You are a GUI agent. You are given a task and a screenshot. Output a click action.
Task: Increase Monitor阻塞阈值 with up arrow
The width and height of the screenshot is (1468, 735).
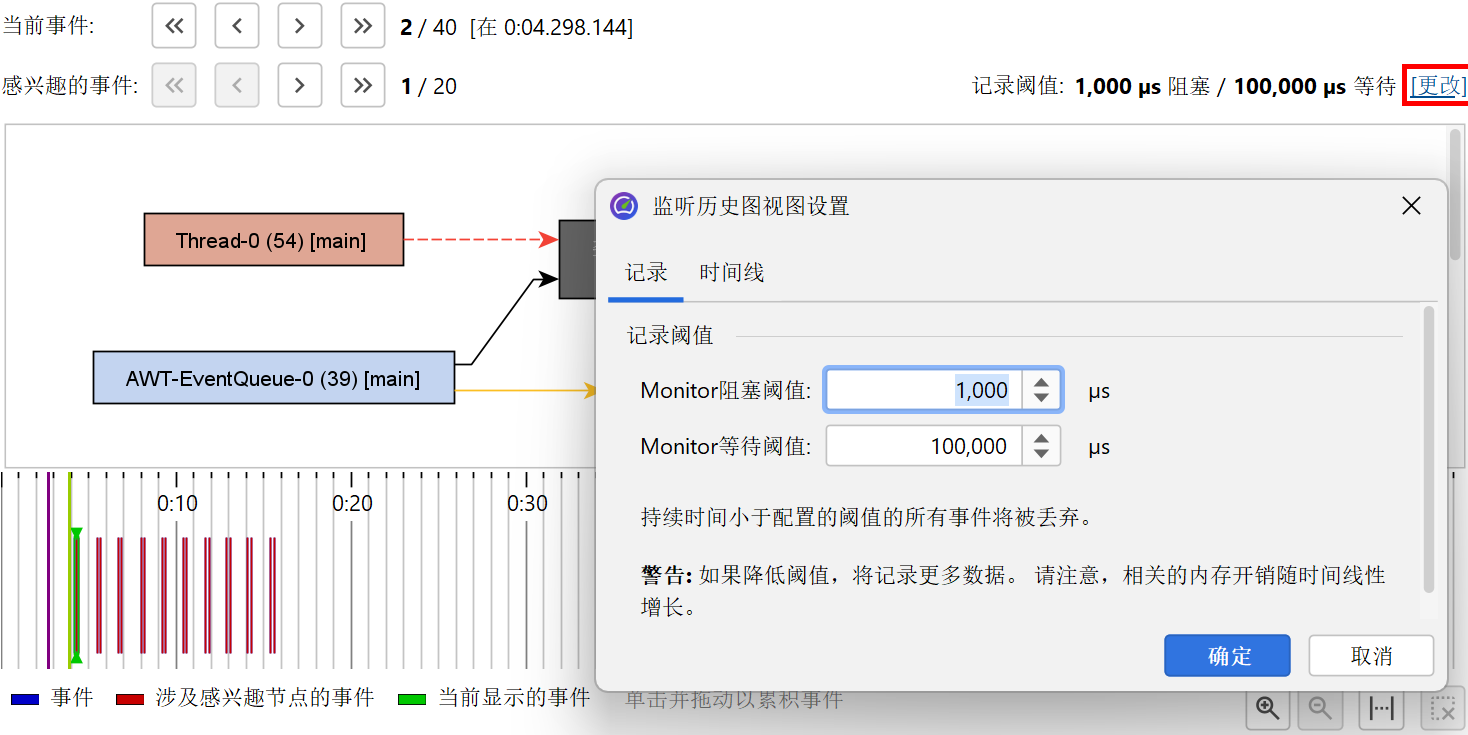[x=1041, y=382]
